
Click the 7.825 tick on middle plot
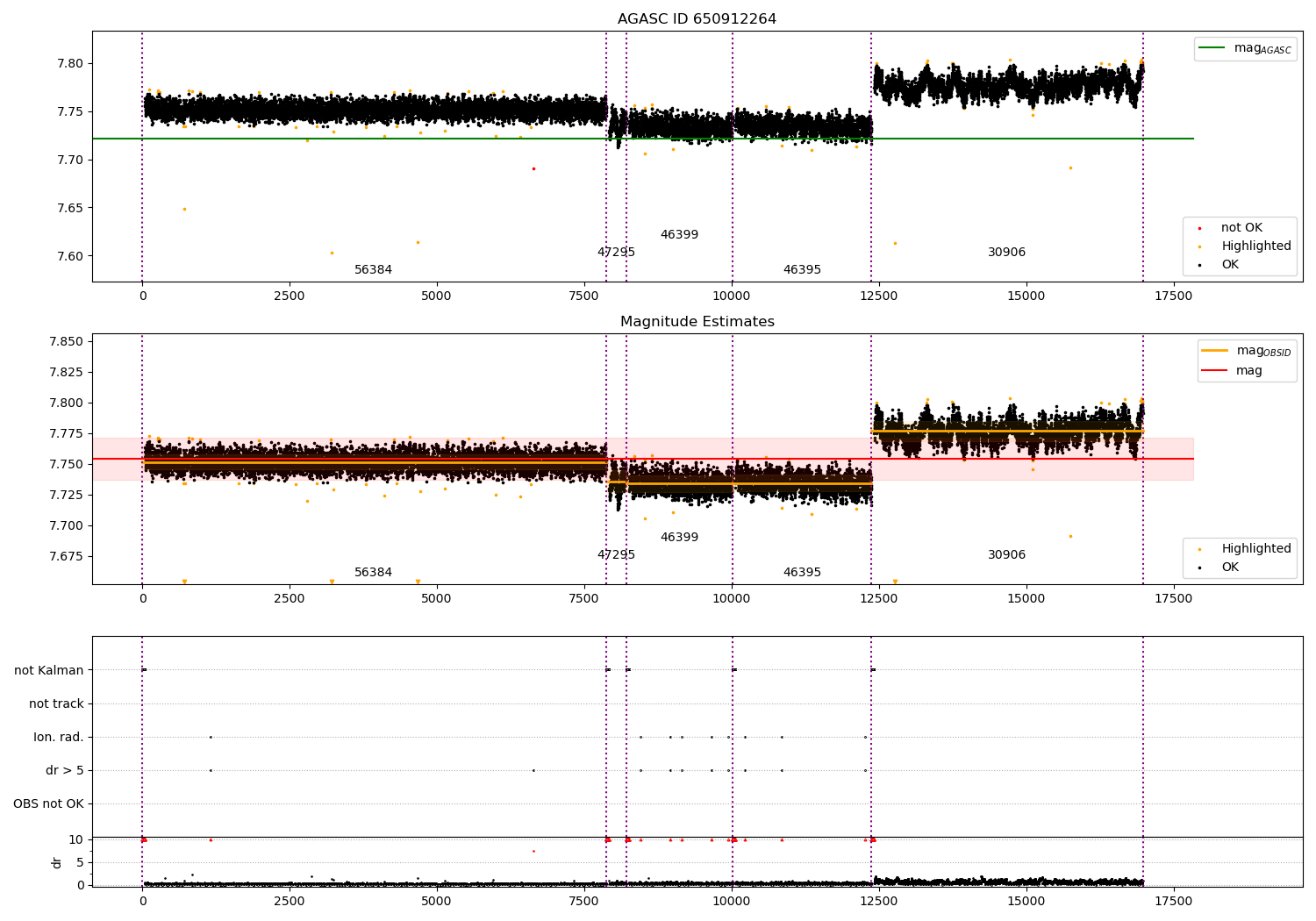click(66, 373)
